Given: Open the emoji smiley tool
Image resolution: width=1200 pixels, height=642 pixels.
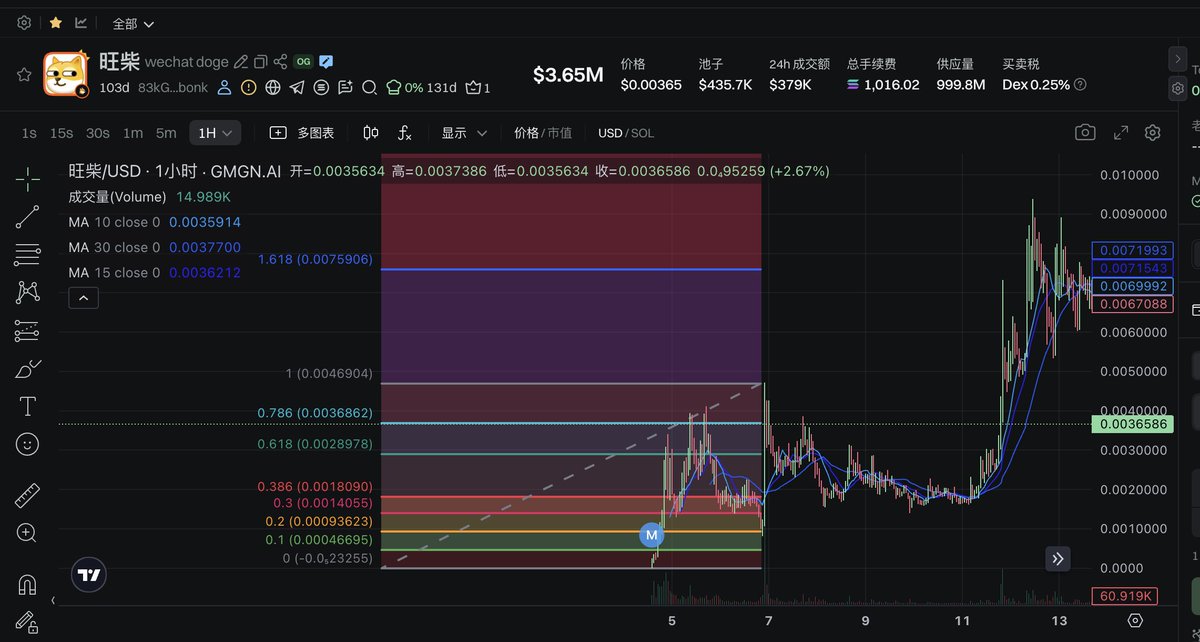Looking at the screenshot, I should click(28, 444).
